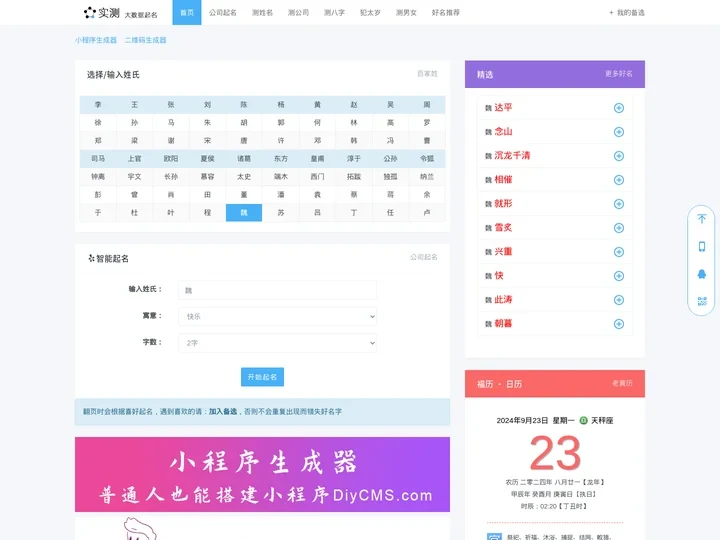The height and width of the screenshot is (540, 720).
Task: Select surname 任 in the grid
Action: (390, 213)
